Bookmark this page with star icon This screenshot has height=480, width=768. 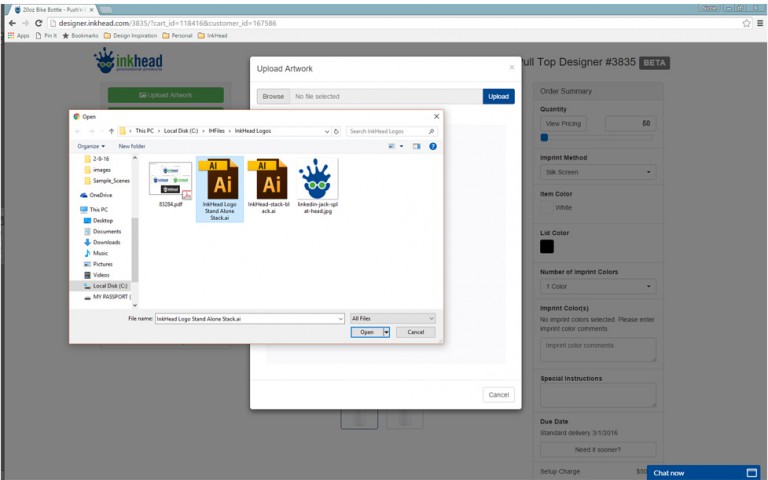[x=746, y=23]
